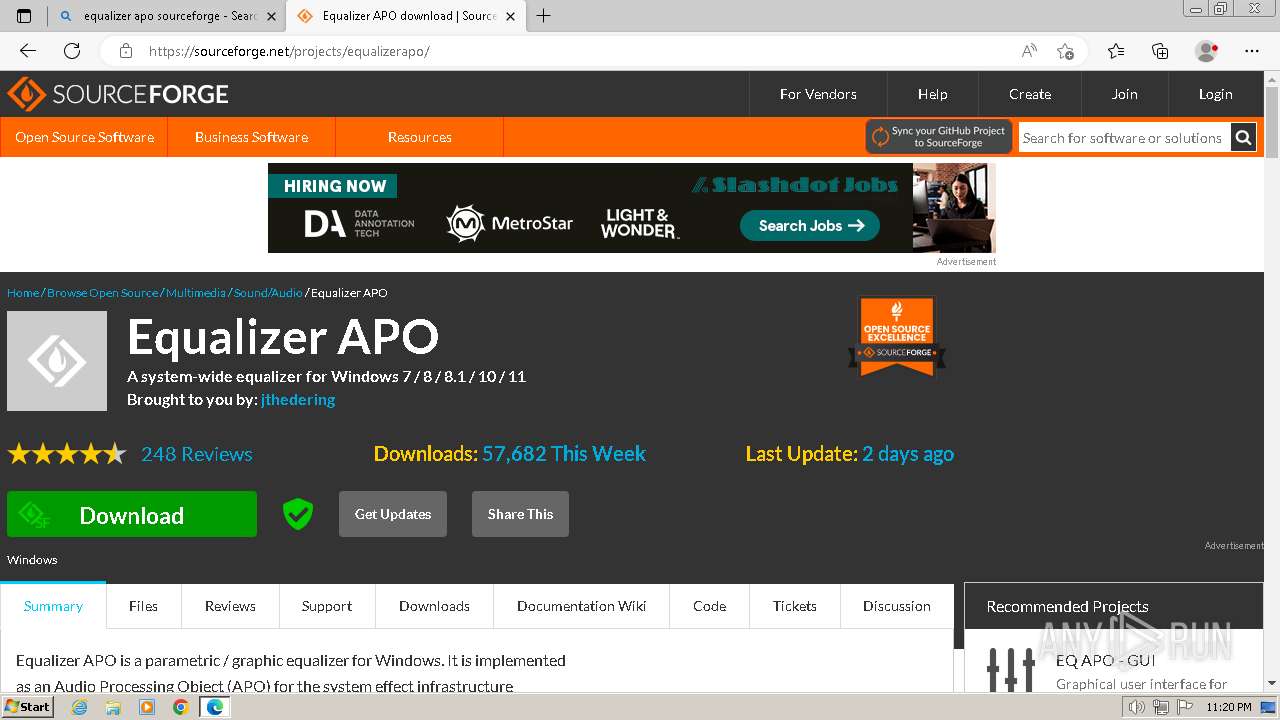Image resolution: width=1280 pixels, height=720 pixels.
Task: Click Sync your GitHub Project button
Action: [939, 137]
